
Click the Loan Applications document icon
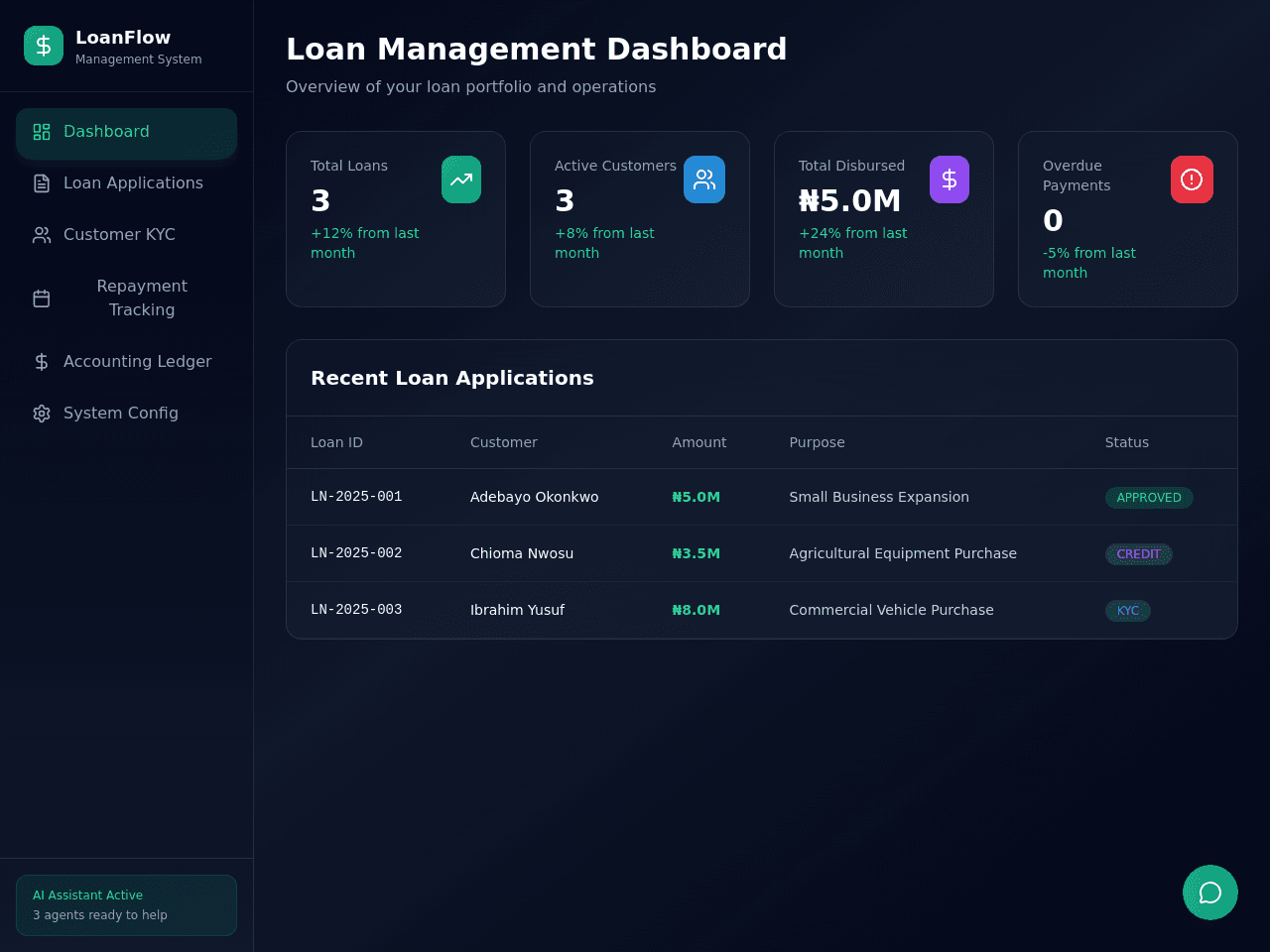(x=42, y=183)
